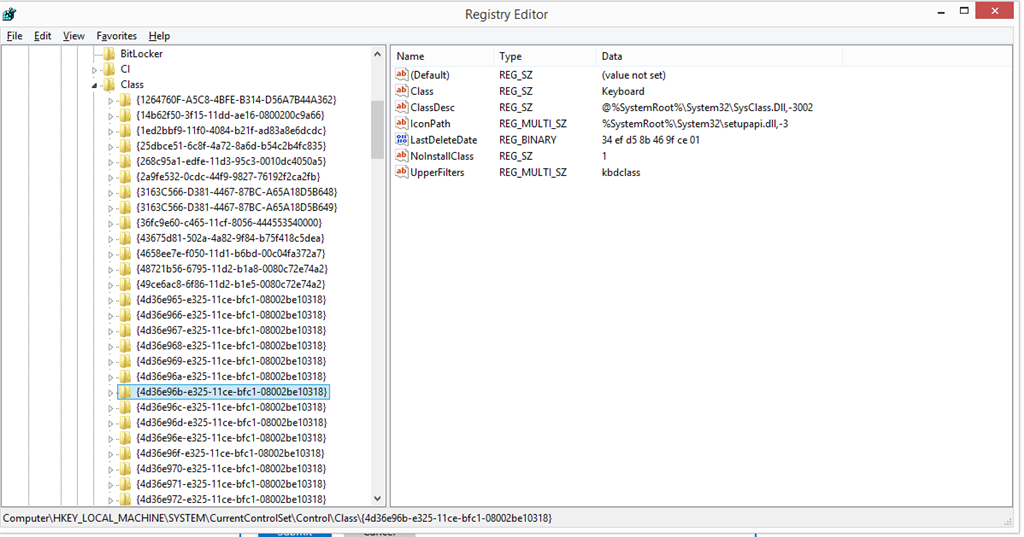The height and width of the screenshot is (537, 1024).
Task: Click folder icon of {43675d81-502a-4a82-9f84-b75f418c5dea}
Action: click(125, 238)
